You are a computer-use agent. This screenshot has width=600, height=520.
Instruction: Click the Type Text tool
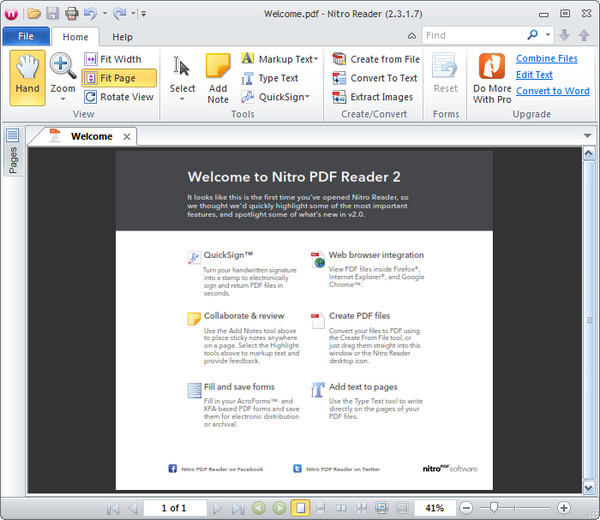point(269,78)
